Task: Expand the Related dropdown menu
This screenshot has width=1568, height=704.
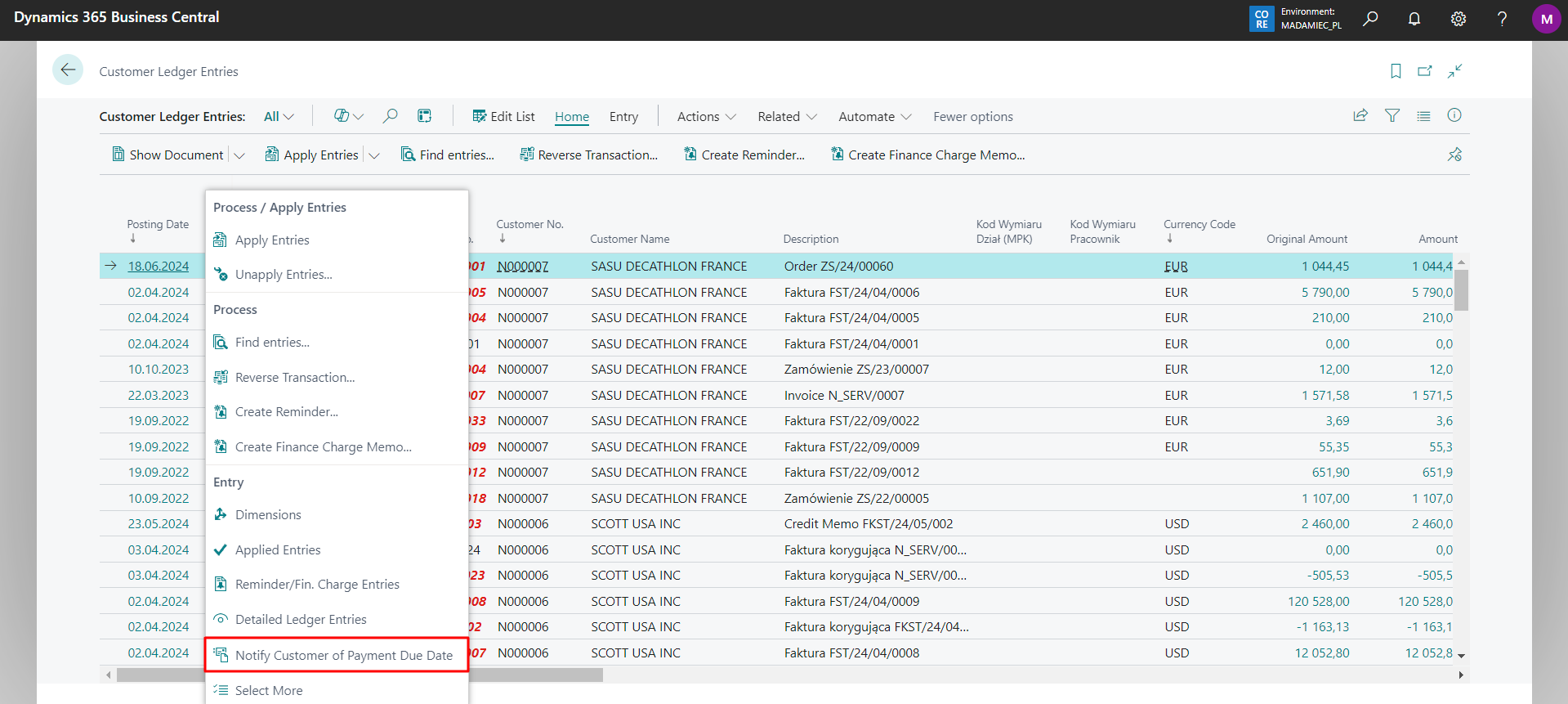Action: 787,117
